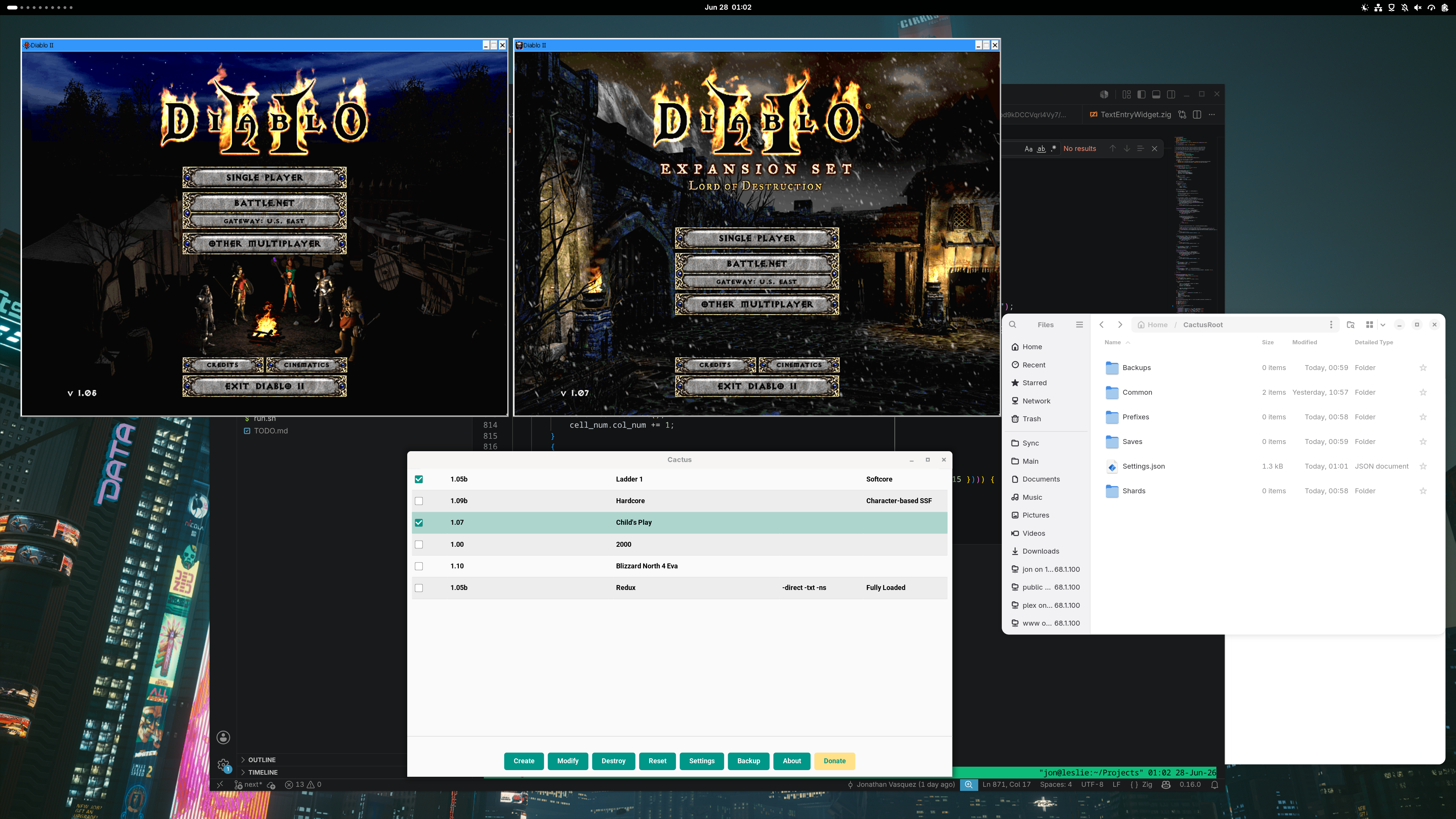Viewport: 1456px width, 819px height.
Task: Click Settings button in Cactus
Action: [x=702, y=761]
